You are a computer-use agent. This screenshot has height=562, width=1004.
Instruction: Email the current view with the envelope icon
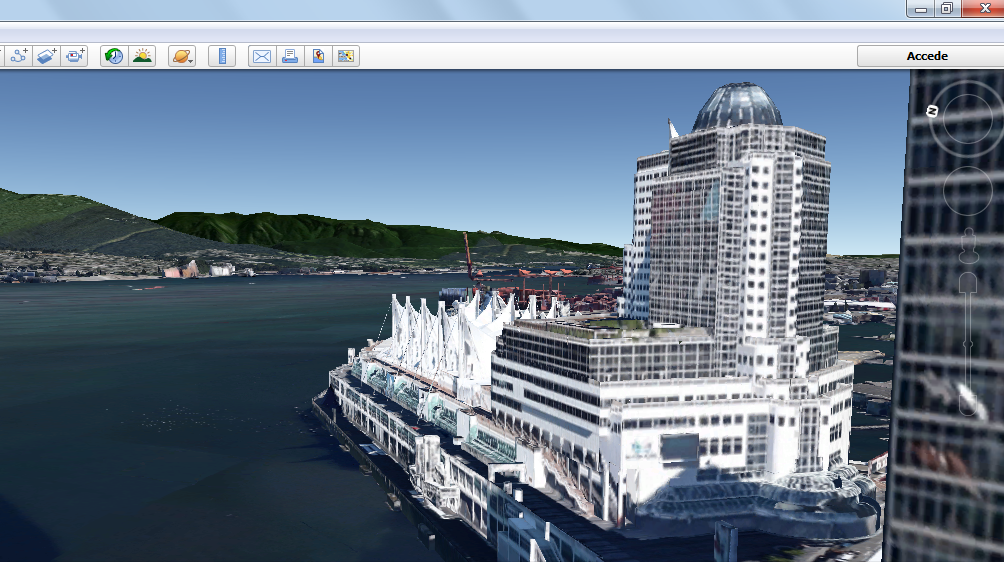coord(262,56)
